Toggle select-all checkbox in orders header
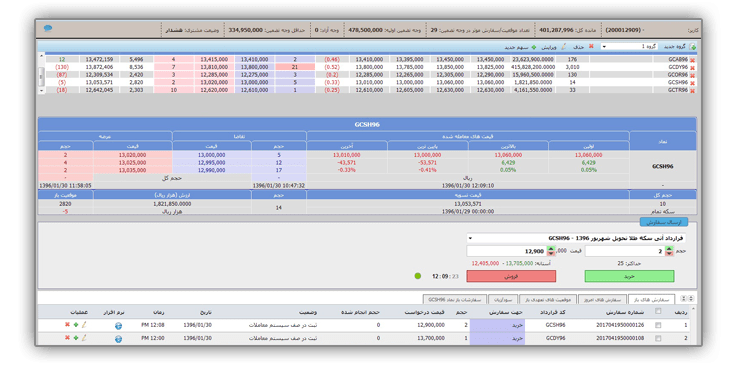This screenshot has height=368, width=737. [x=658, y=311]
